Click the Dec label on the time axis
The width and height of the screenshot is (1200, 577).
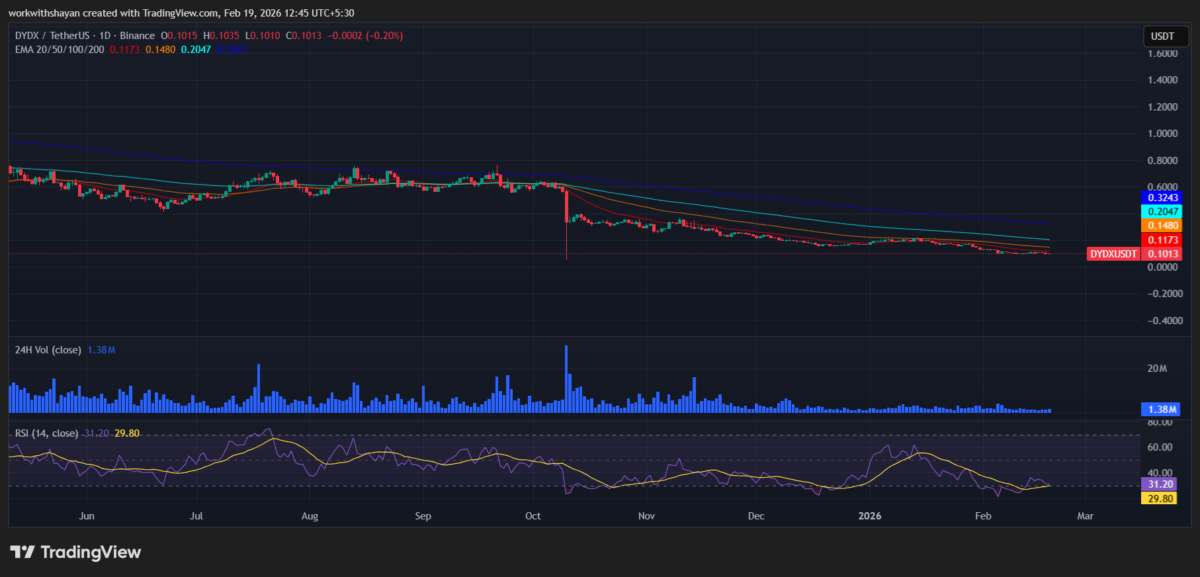coord(756,516)
